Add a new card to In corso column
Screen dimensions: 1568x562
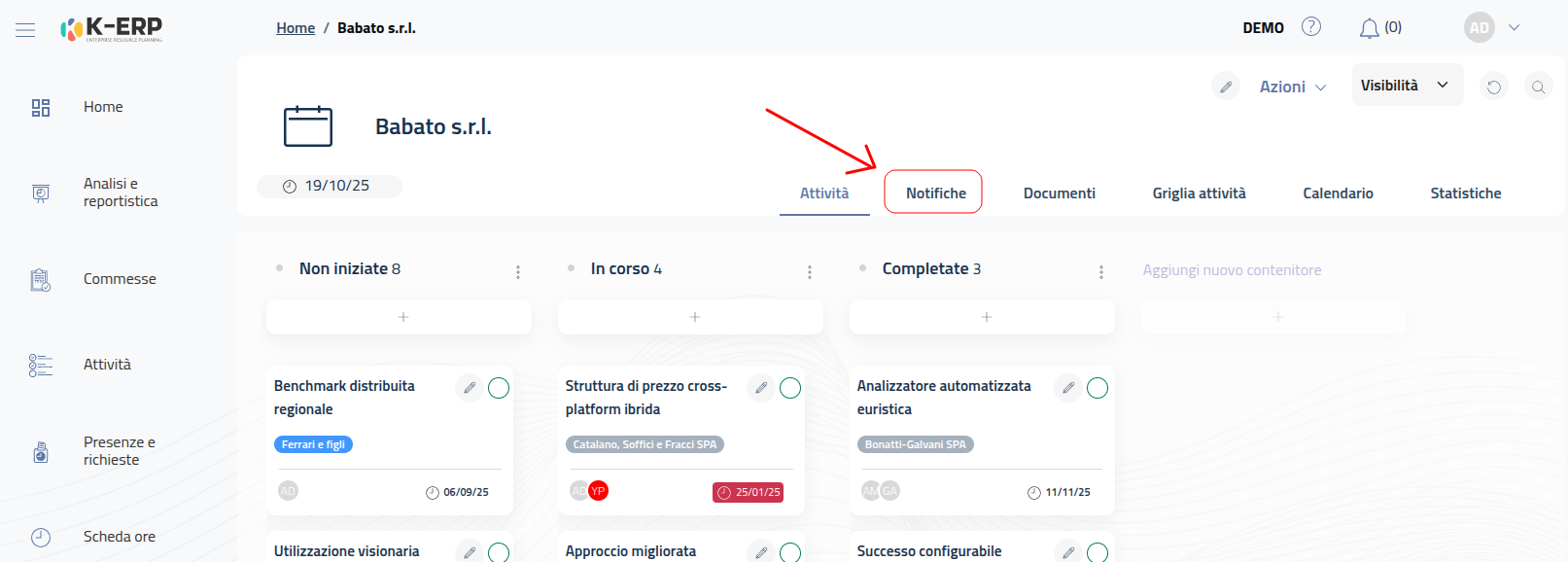click(694, 317)
